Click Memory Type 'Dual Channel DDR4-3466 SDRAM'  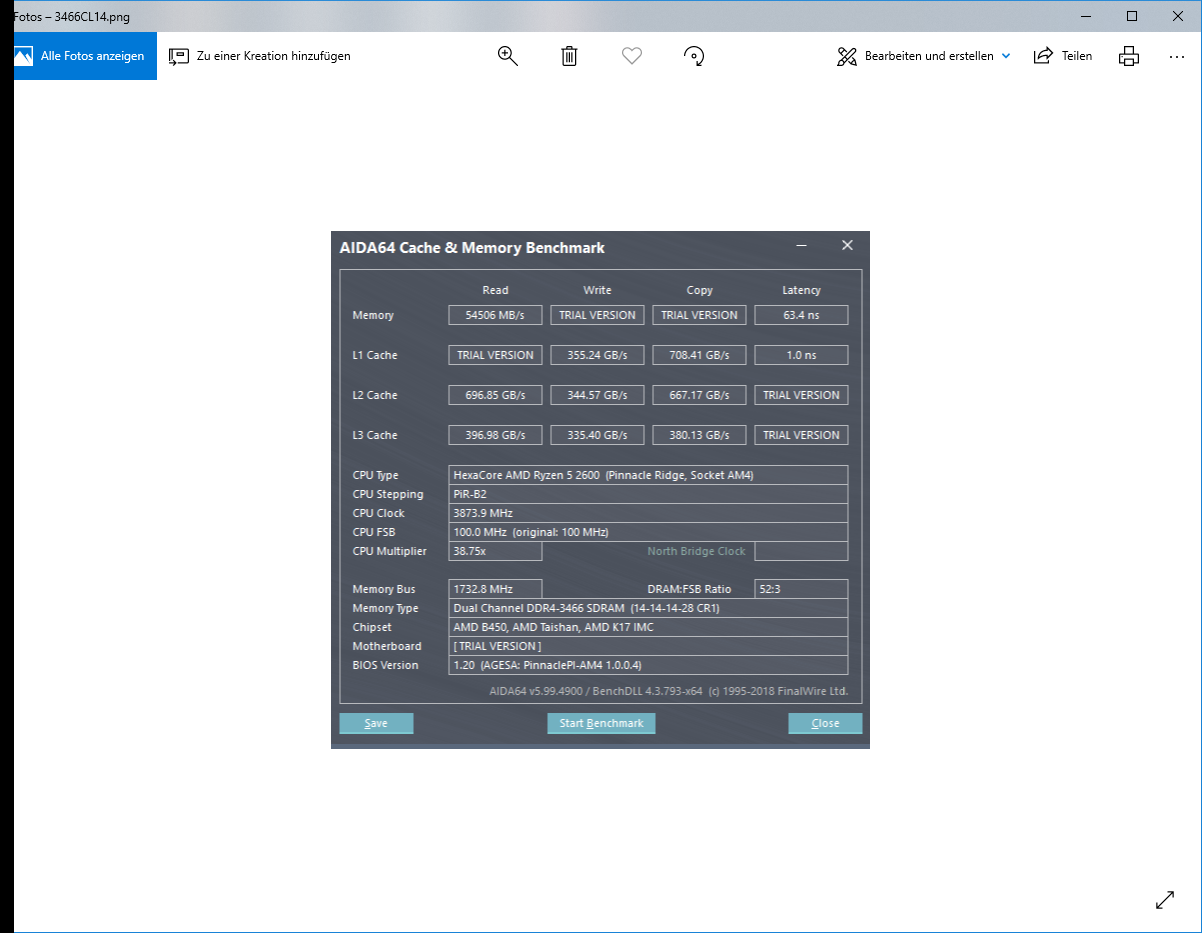point(648,608)
